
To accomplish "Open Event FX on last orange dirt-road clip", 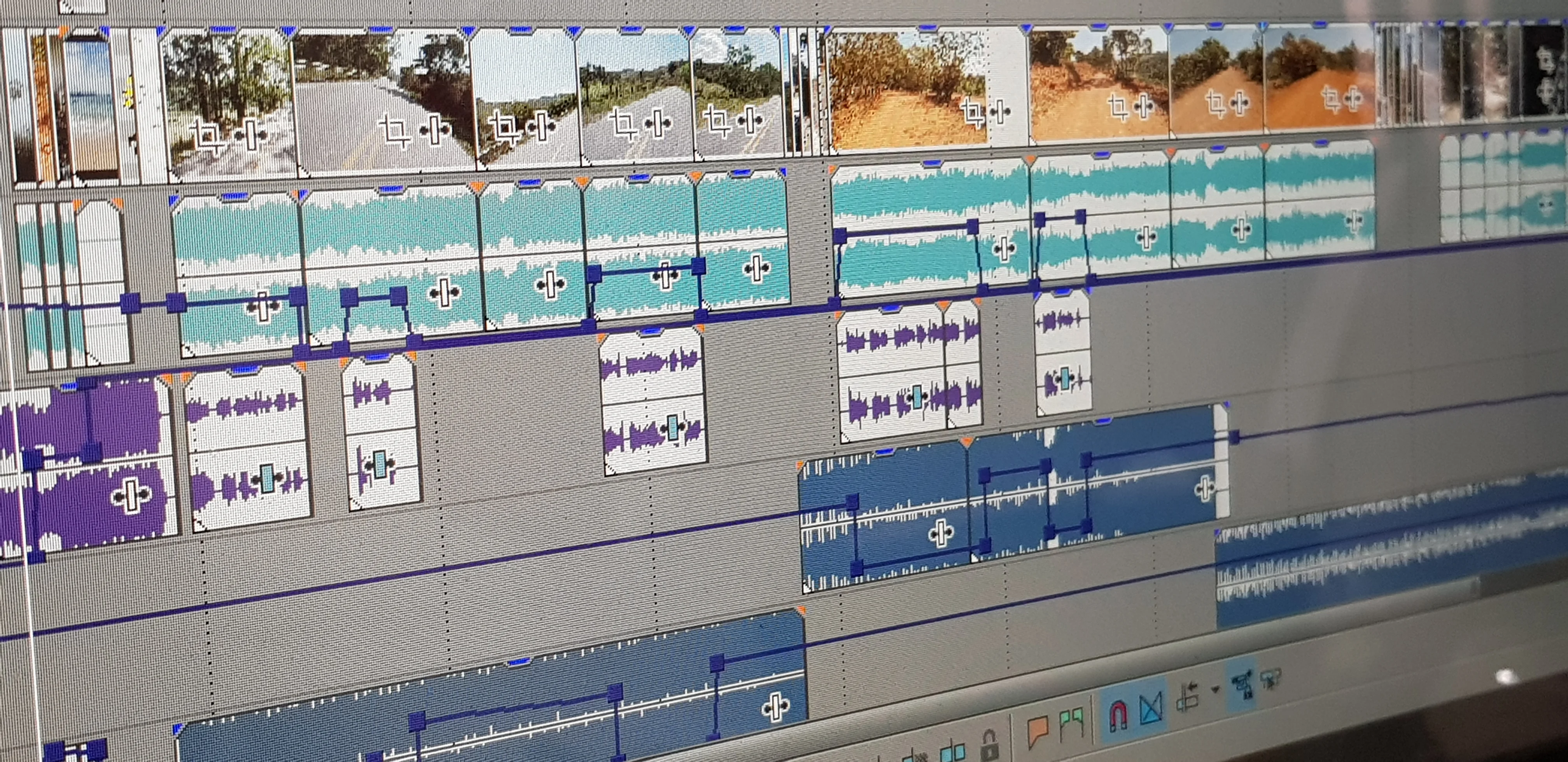I will [x=1352, y=98].
